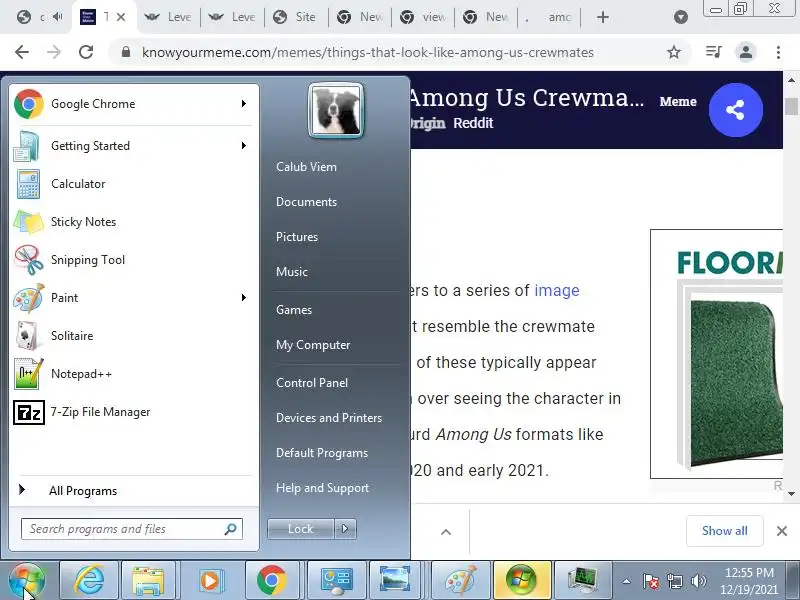Viewport: 800px width, 600px height.
Task: Click the Action Center flag tray icon
Action: (651, 581)
